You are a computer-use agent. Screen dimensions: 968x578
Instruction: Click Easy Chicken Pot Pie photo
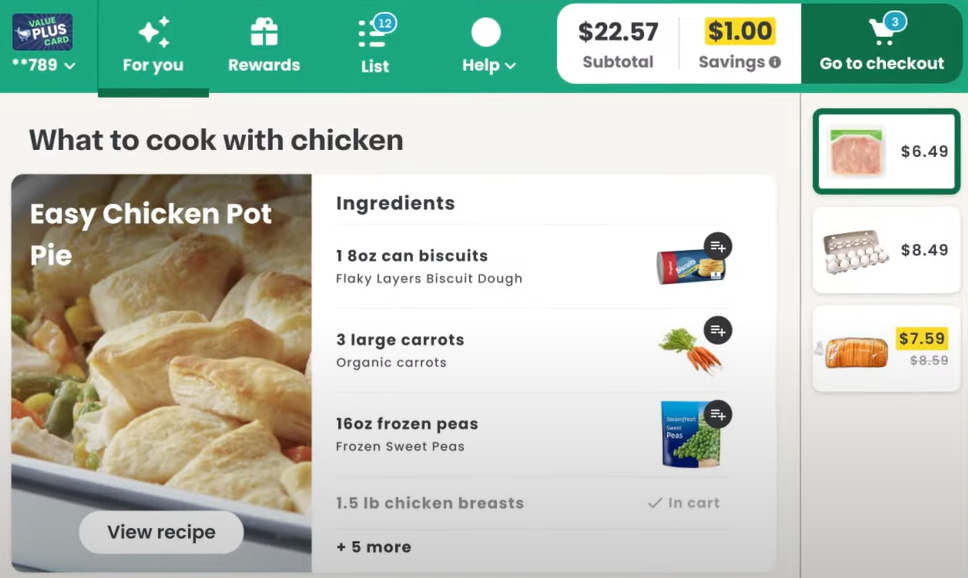162,373
